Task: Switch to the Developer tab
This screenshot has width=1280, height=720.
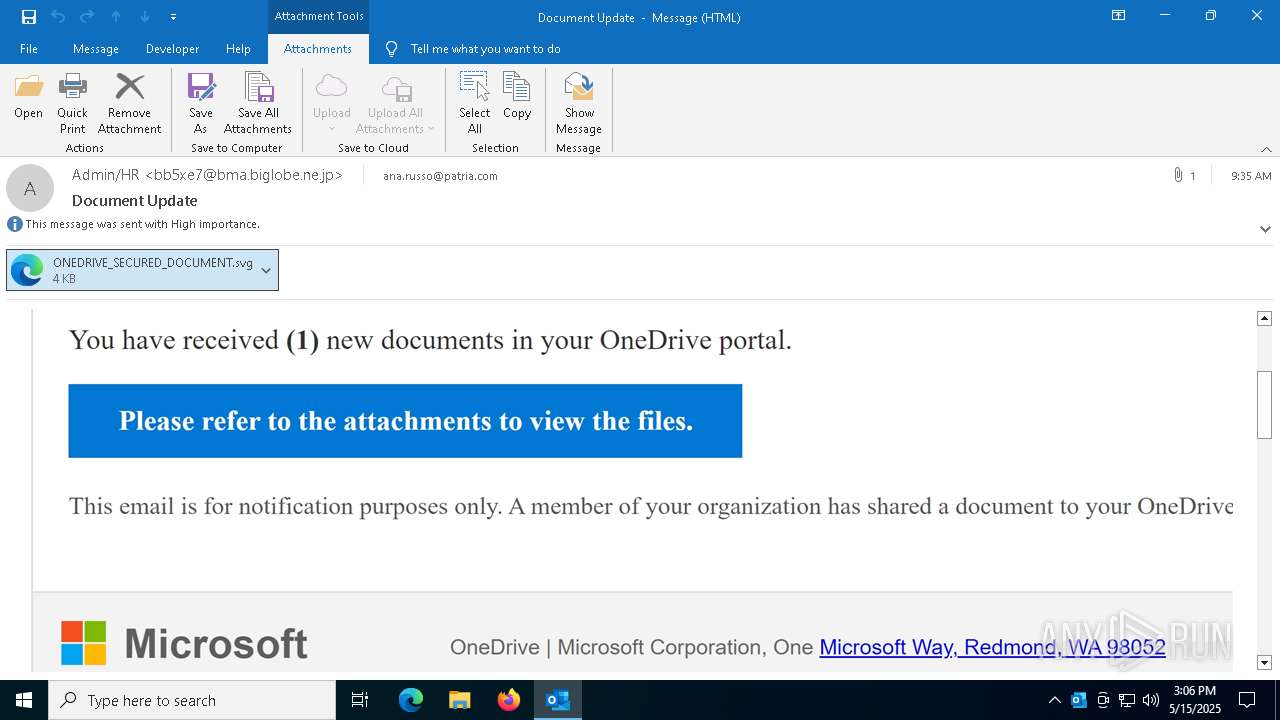Action: coord(172,48)
